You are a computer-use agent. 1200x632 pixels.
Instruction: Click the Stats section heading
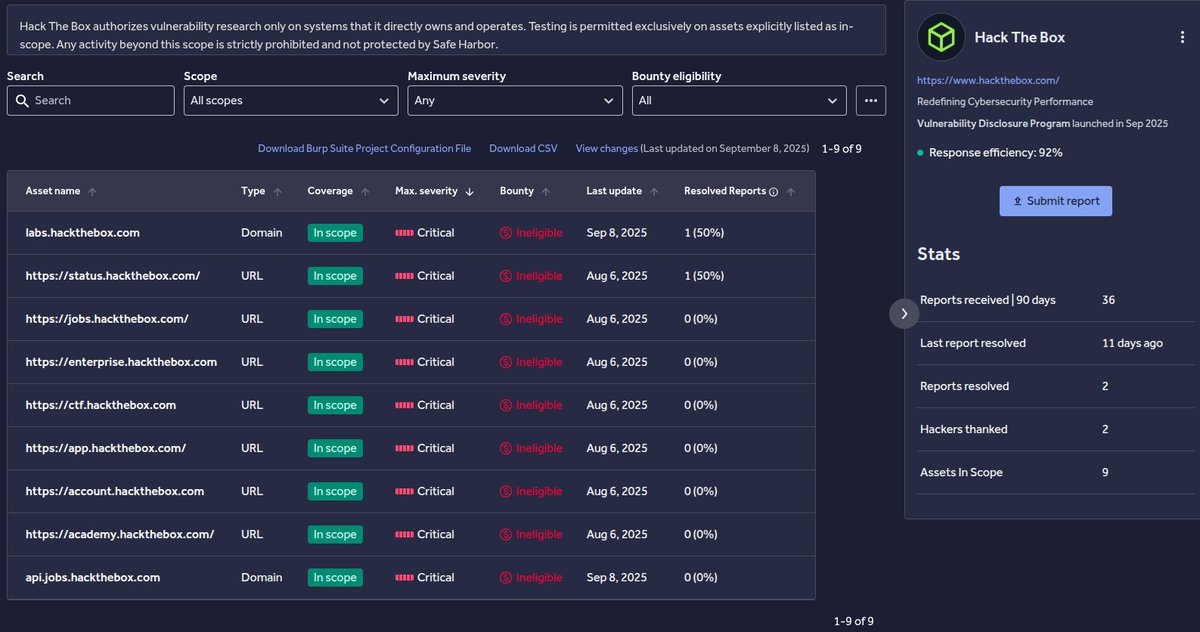tap(939, 254)
